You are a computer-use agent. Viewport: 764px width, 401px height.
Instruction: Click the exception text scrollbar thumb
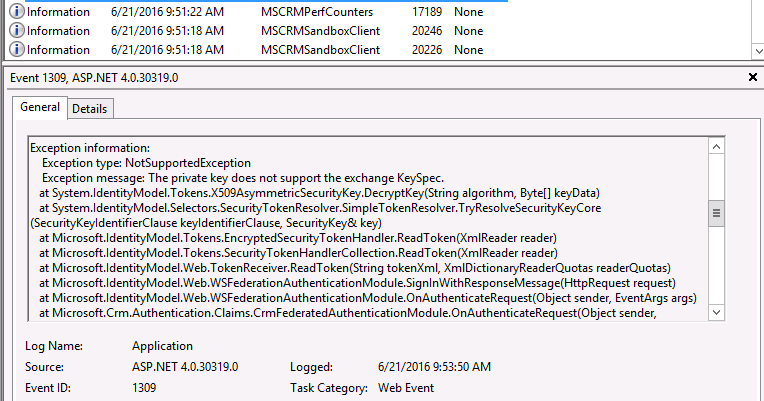(x=716, y=213)
